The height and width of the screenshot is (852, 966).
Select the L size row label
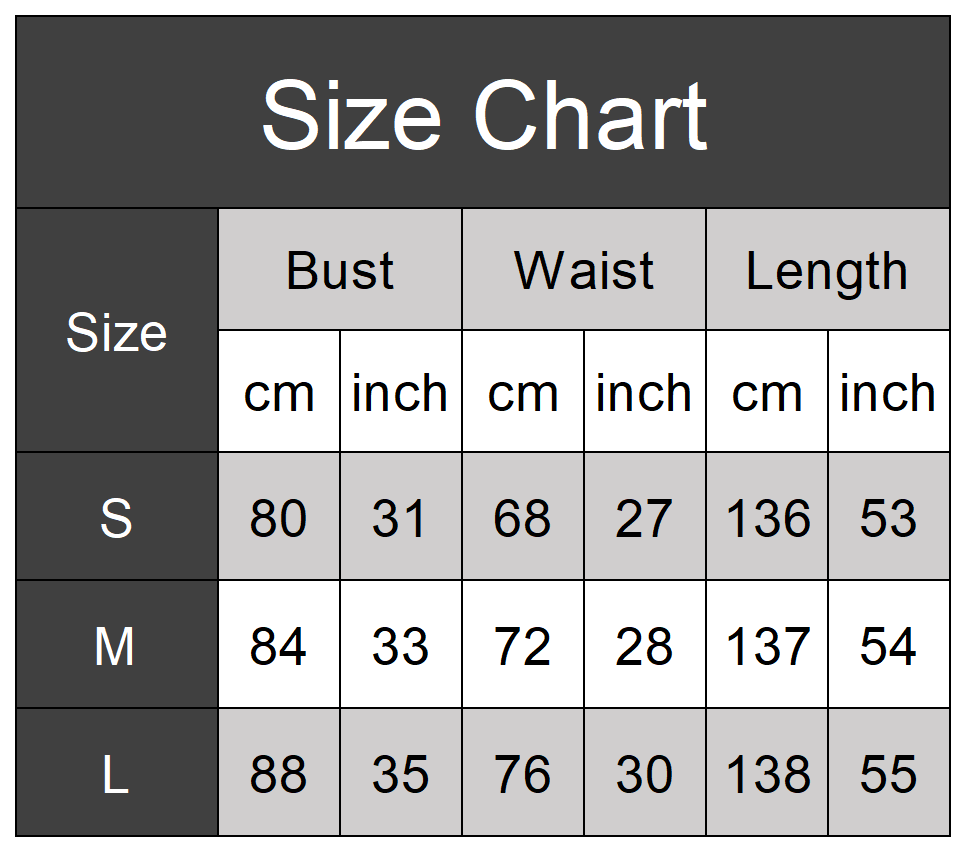[117, 773]
